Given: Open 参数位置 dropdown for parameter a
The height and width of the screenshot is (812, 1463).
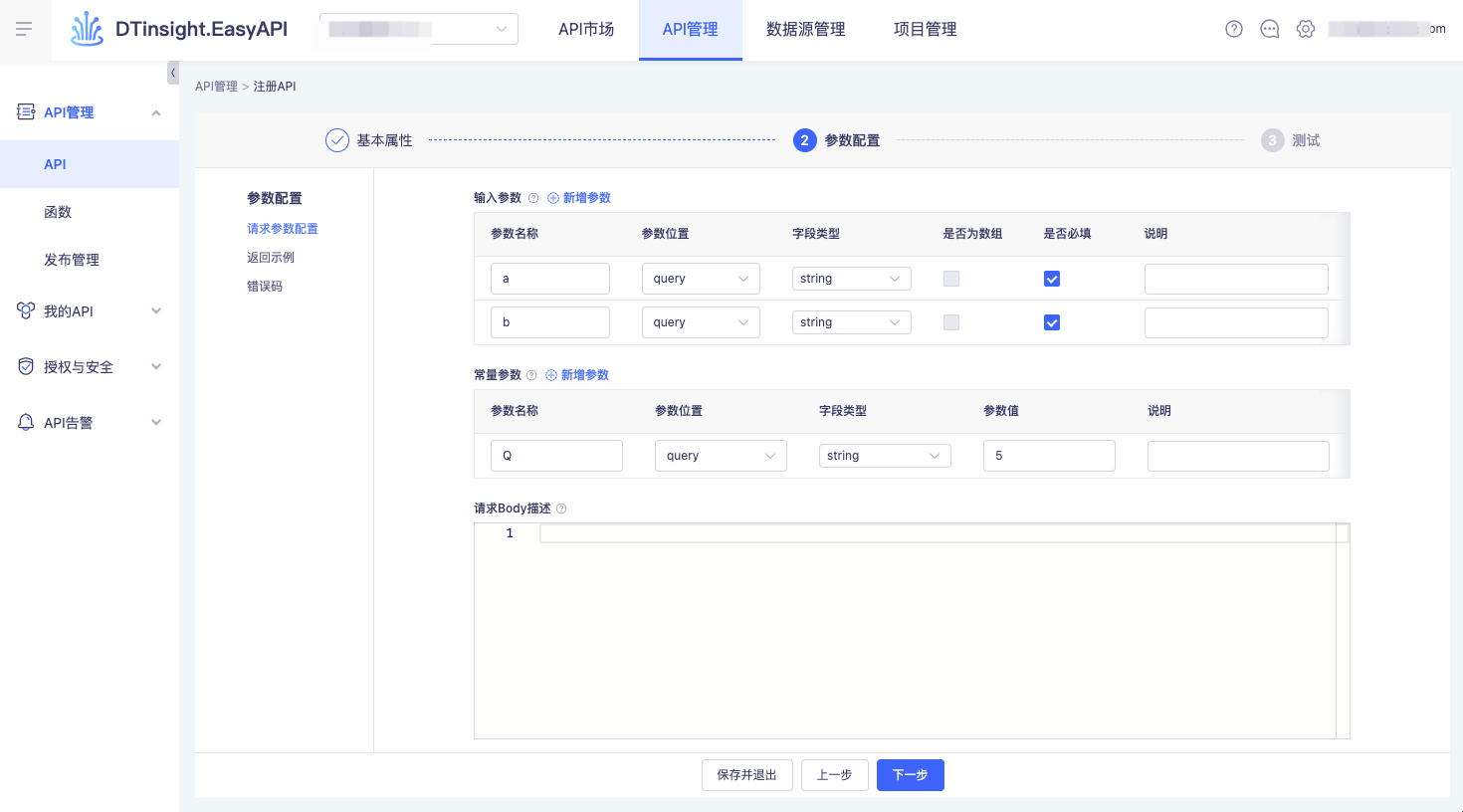Looking at the screenshot, I should point(701,279).
